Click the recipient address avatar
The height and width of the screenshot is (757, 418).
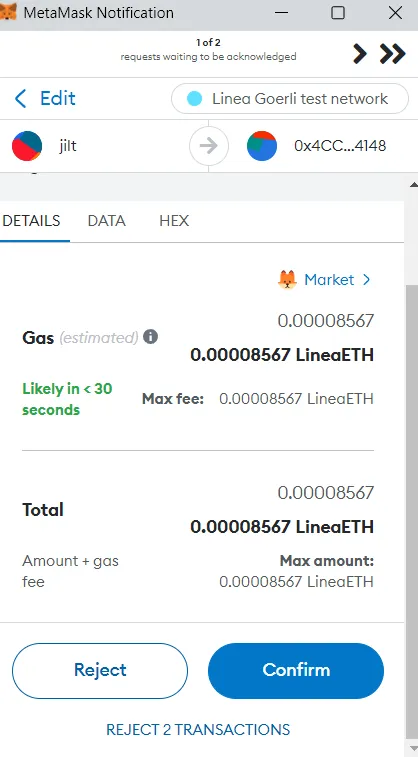coord(262,146)
